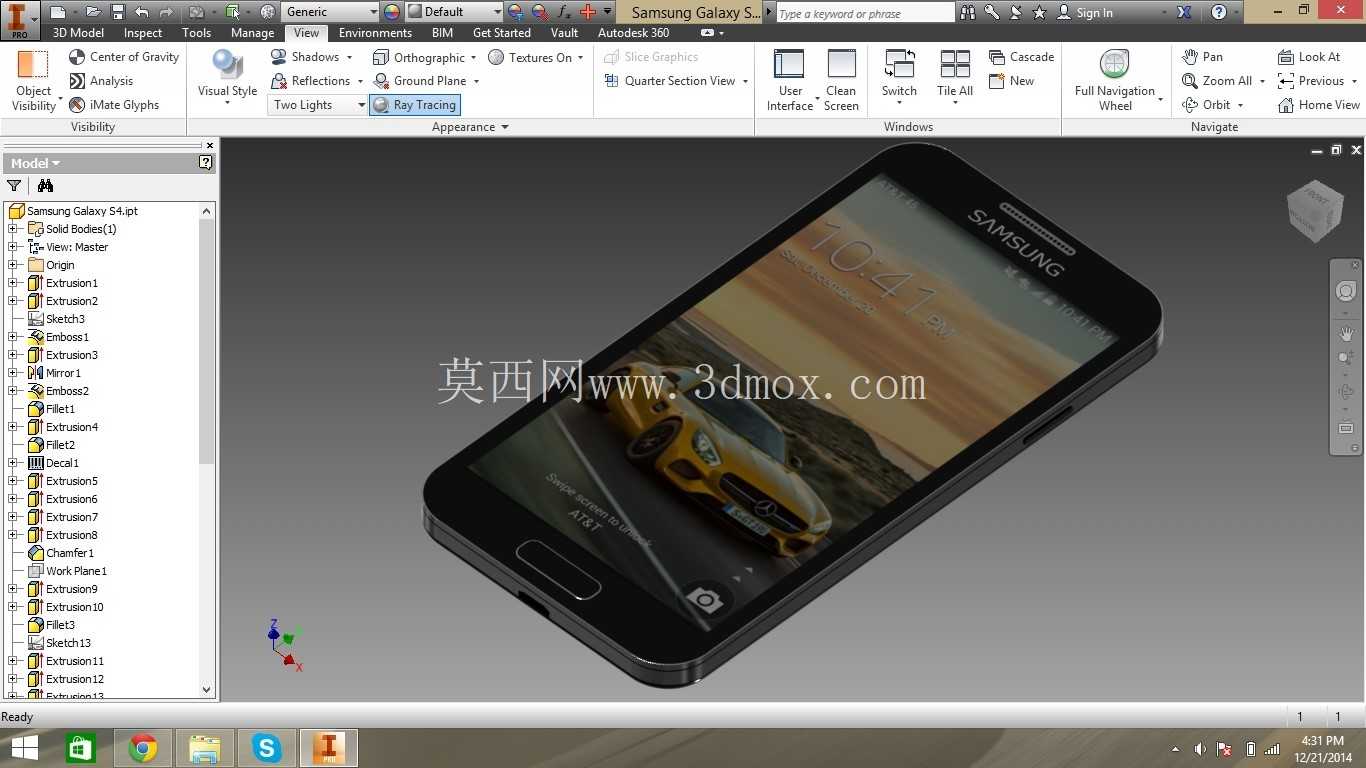Toggle Shadows in Appearance panel
This screenshot has width=1366, height=768.
(305, 57)
